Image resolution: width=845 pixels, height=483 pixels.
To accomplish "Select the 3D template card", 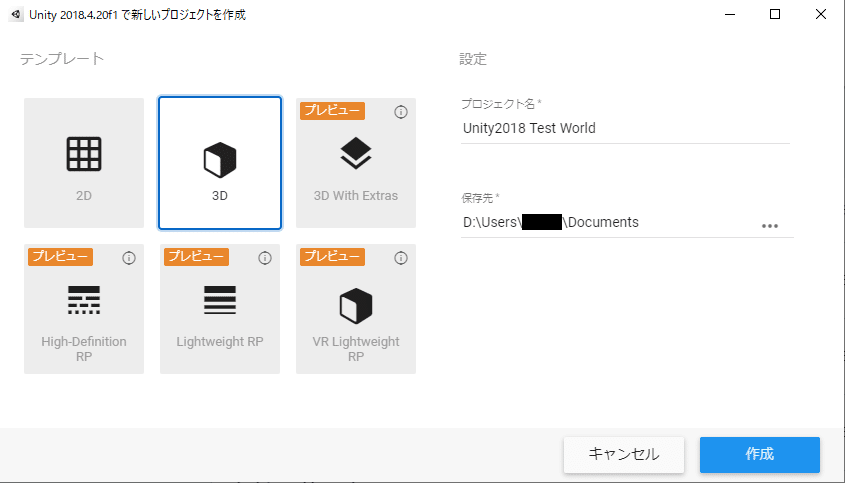I will tap(220, 163).
